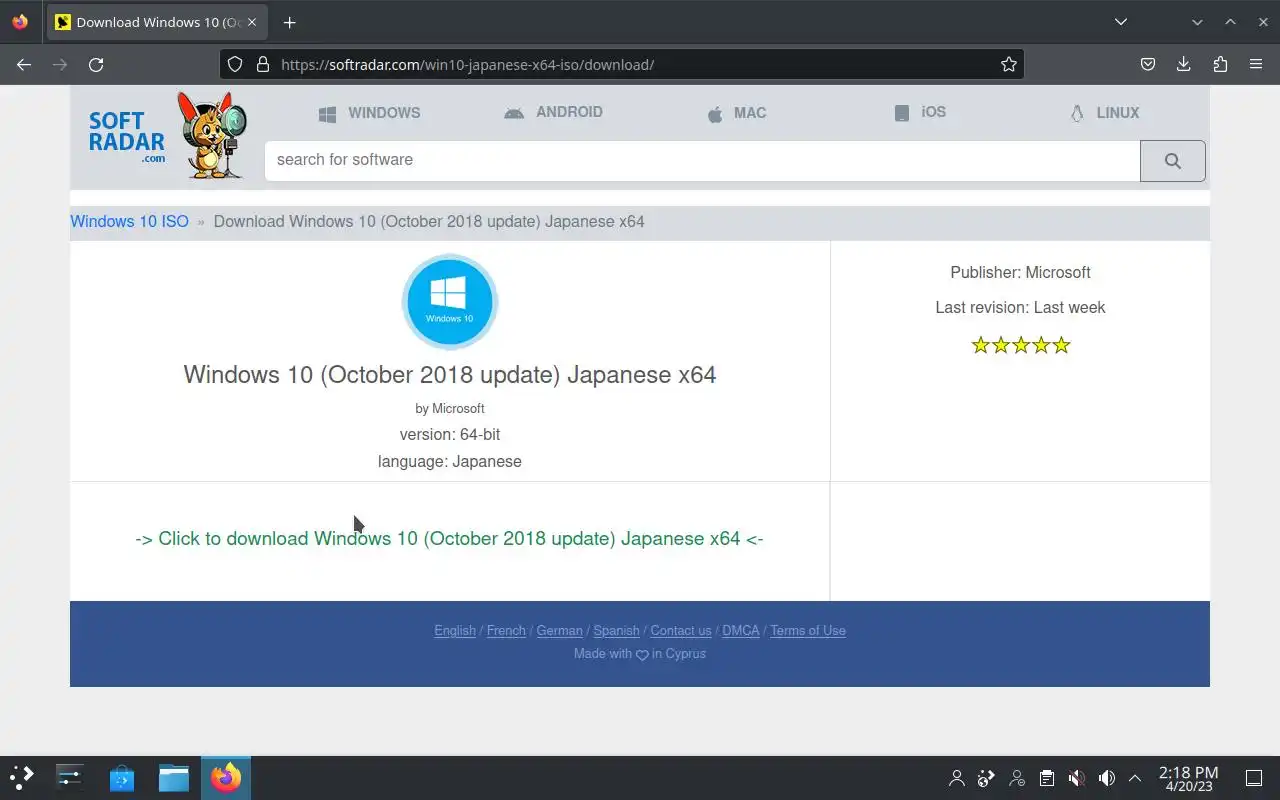Expand the hidden system tray icons

point(1135,778)
